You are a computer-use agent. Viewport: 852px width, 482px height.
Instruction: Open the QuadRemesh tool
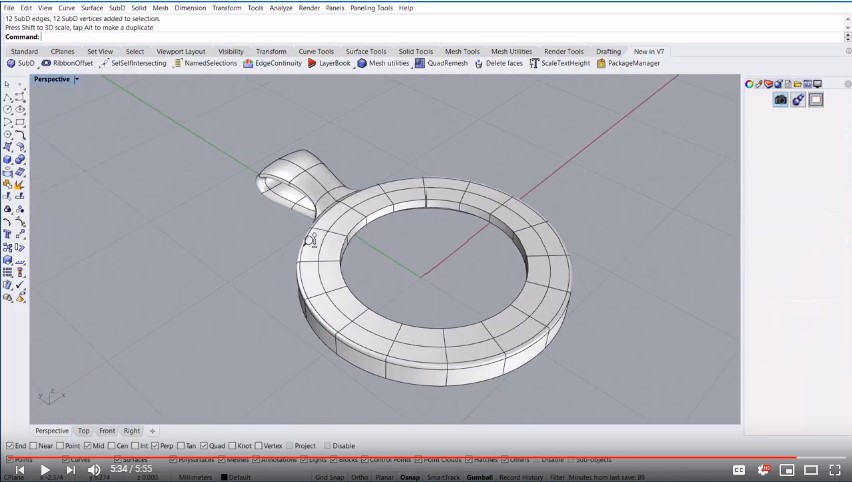pos(441,64)
